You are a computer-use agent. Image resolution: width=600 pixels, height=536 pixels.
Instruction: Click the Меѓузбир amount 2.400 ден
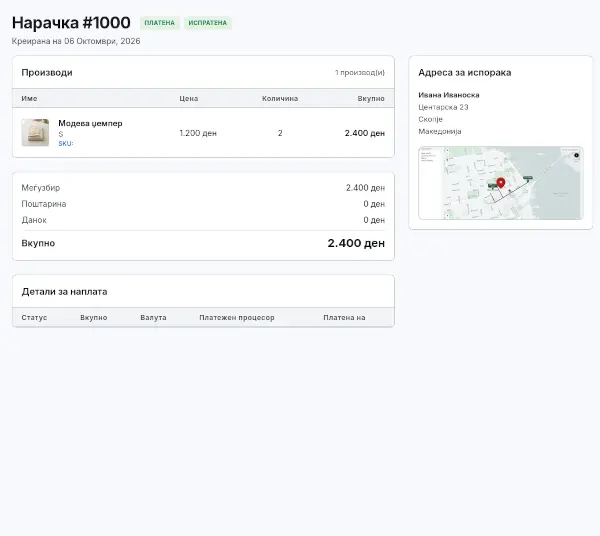click(x=365, y=187)
